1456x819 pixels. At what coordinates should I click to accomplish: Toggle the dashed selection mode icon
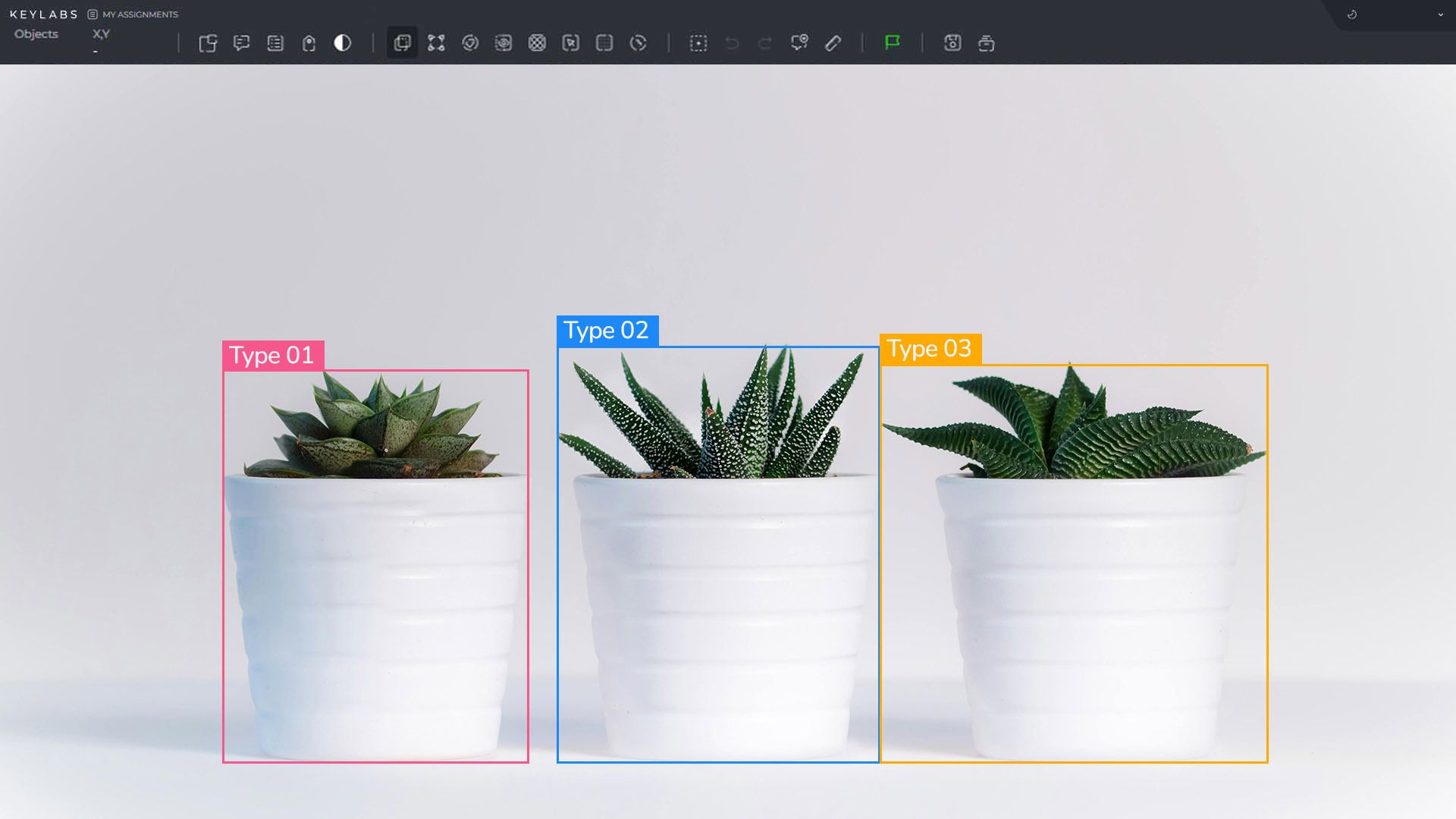pos(698,43)
